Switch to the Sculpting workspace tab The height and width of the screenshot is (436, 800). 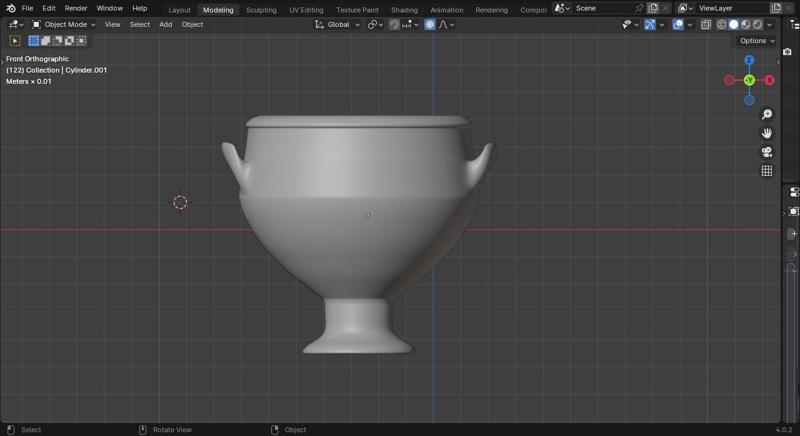point(261,10)
